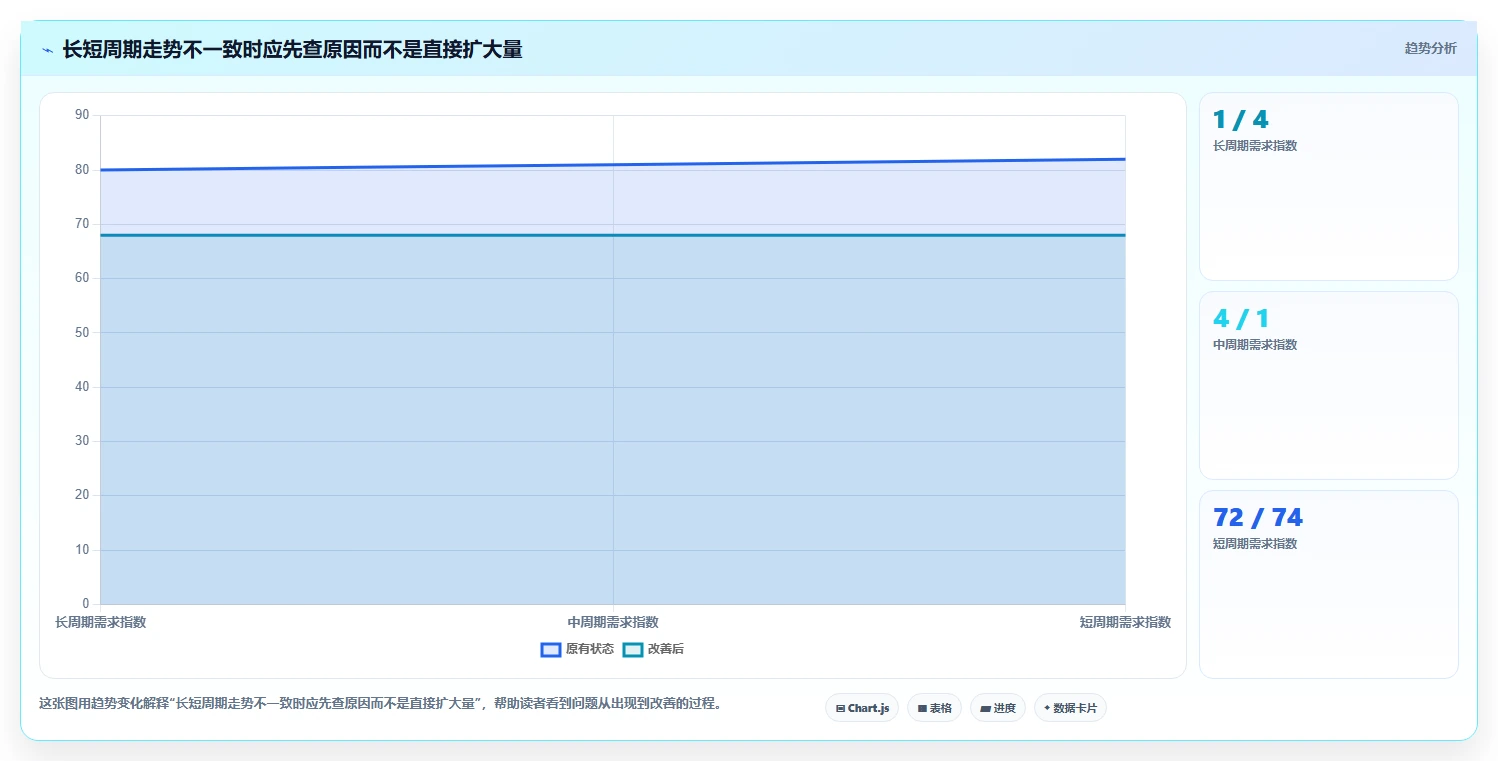Click the lightning icon beside the title

click(x=47, y=49)
